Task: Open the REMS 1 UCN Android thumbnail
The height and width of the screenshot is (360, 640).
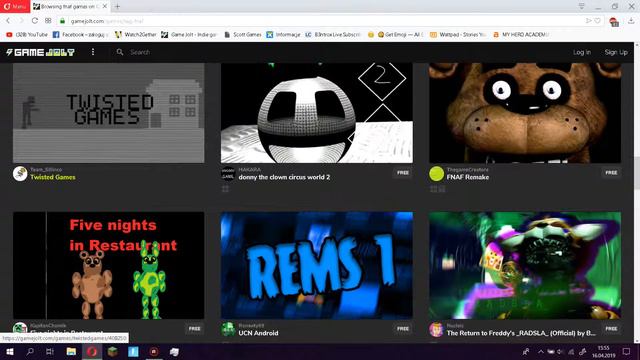Action: tap(317, 265)
